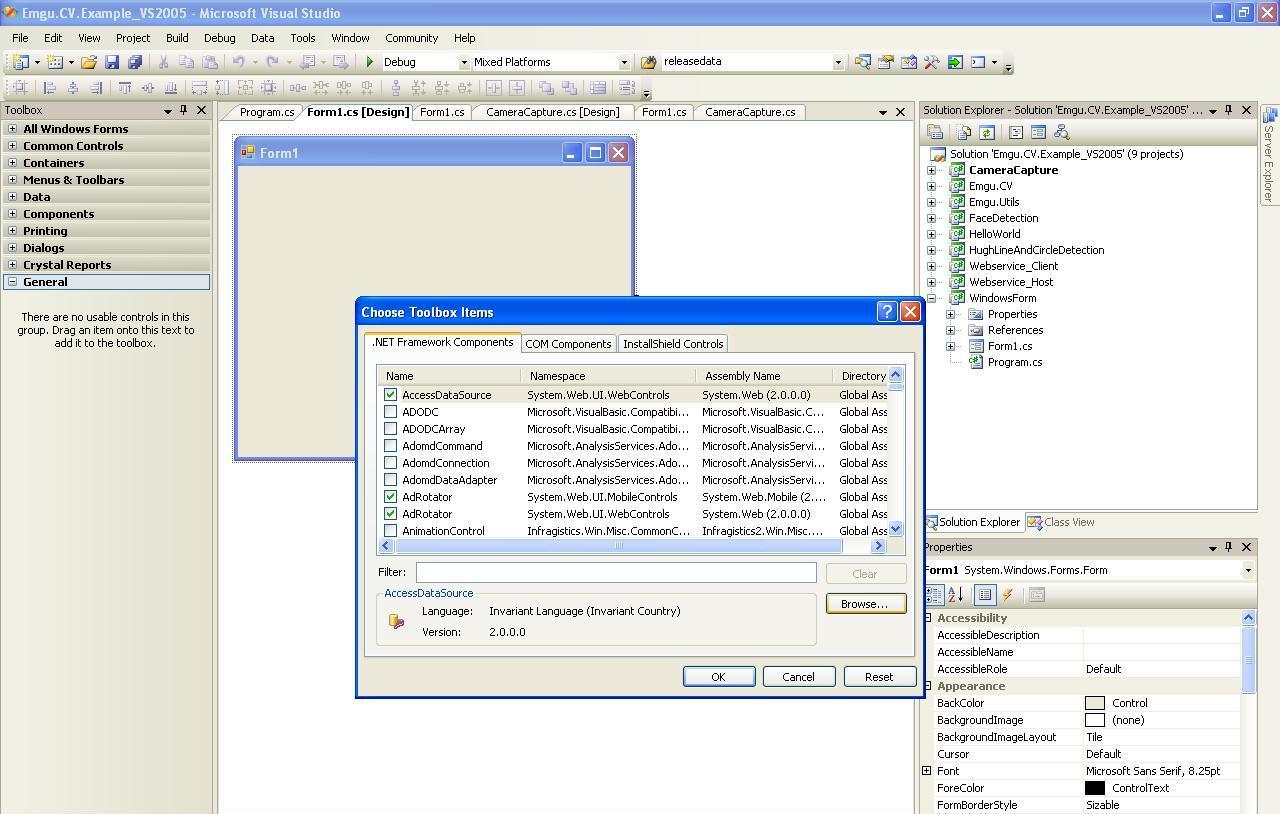
Task: Click the OK button in dialog
Action: pos(719,677)
